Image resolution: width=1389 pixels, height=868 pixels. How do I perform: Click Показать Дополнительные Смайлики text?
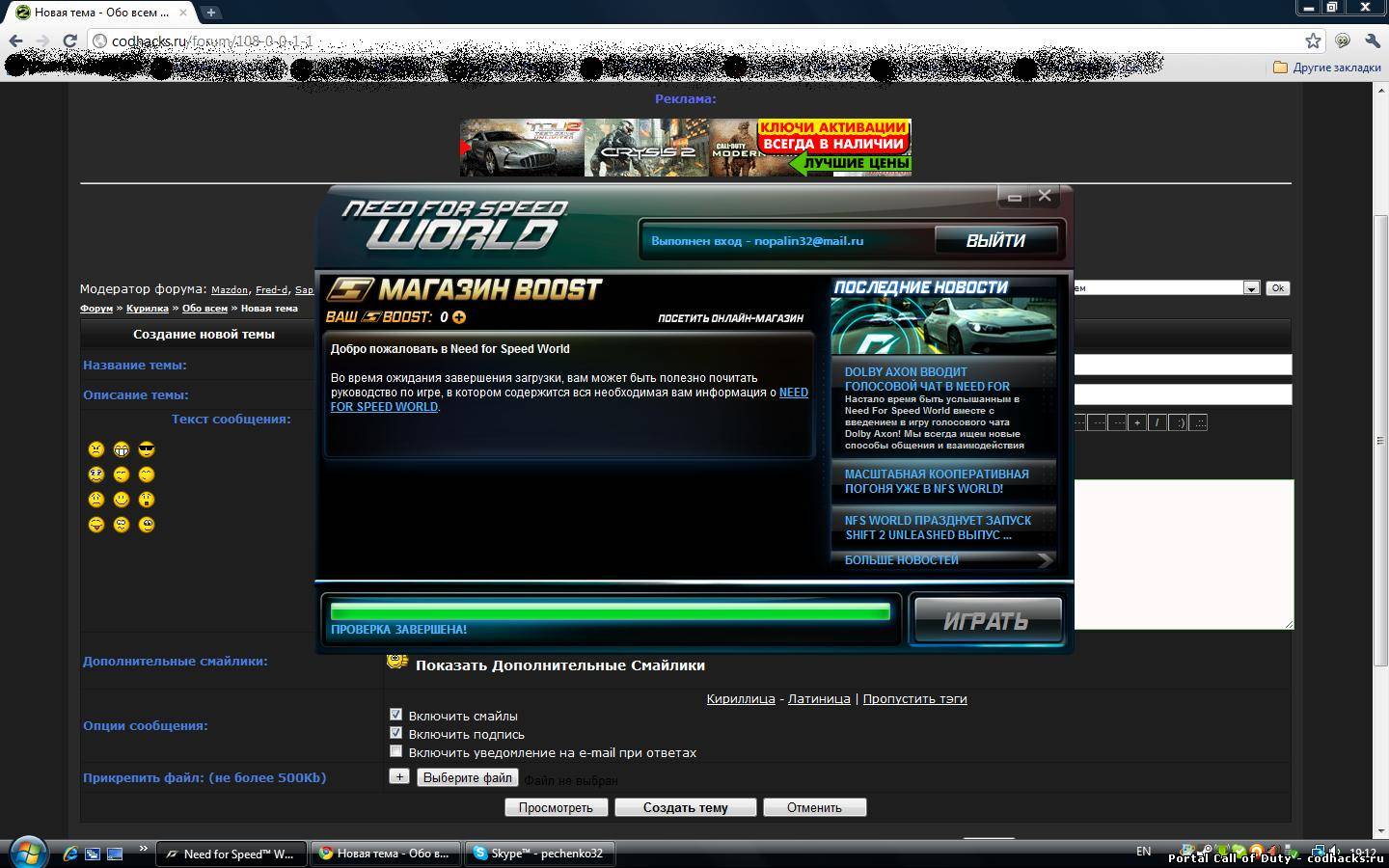[559, 665]
